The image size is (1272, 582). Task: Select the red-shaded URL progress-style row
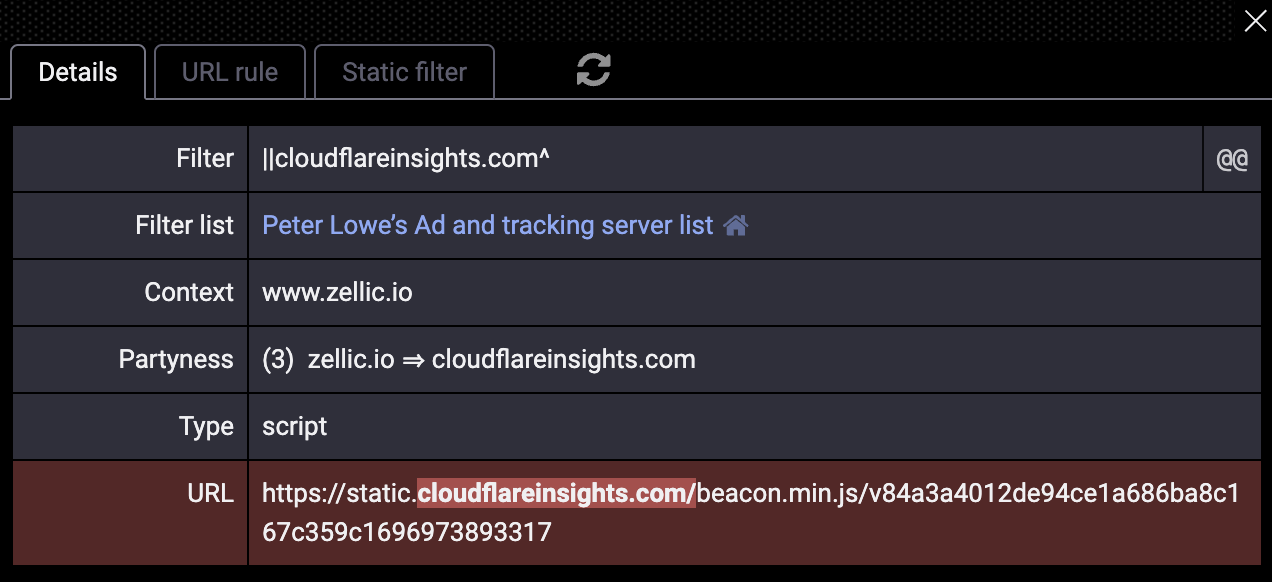(750, 512)
